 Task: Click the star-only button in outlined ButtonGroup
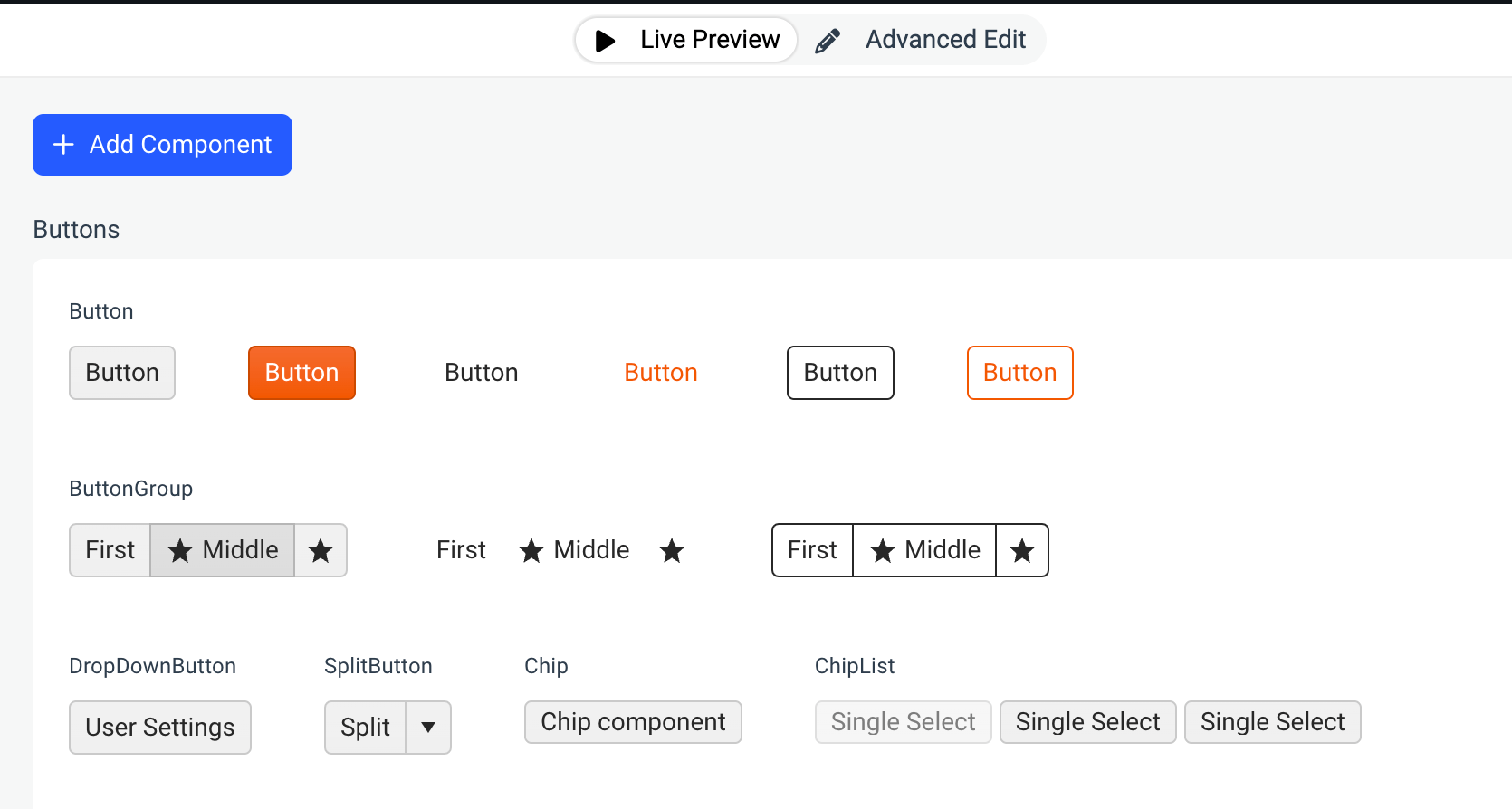pos(1022,550)
